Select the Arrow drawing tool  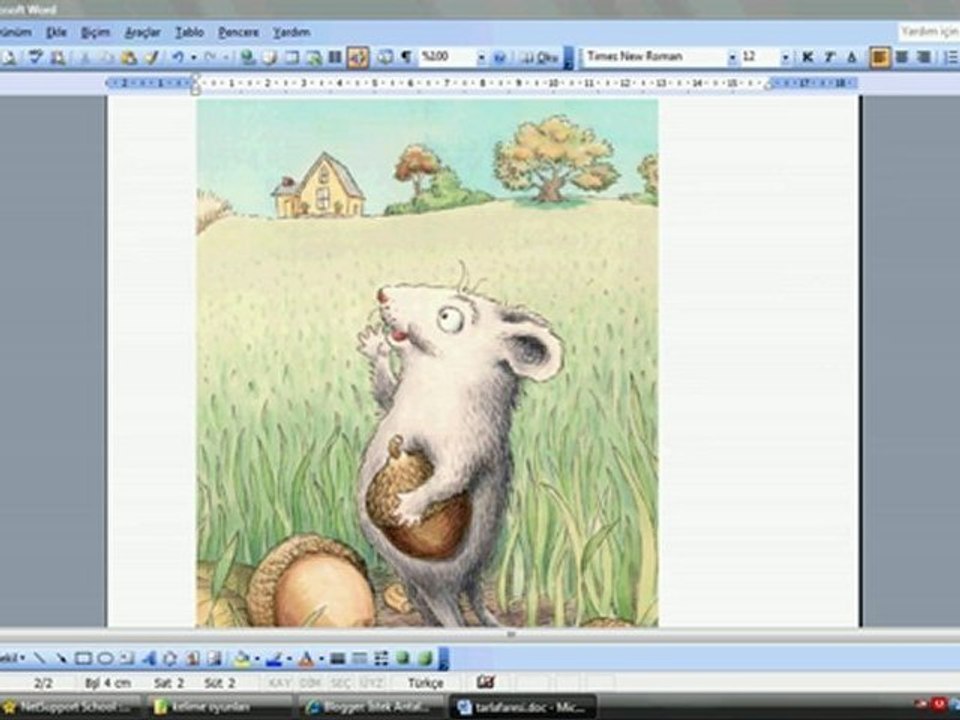pyautogui.click(x=61, y=659)
